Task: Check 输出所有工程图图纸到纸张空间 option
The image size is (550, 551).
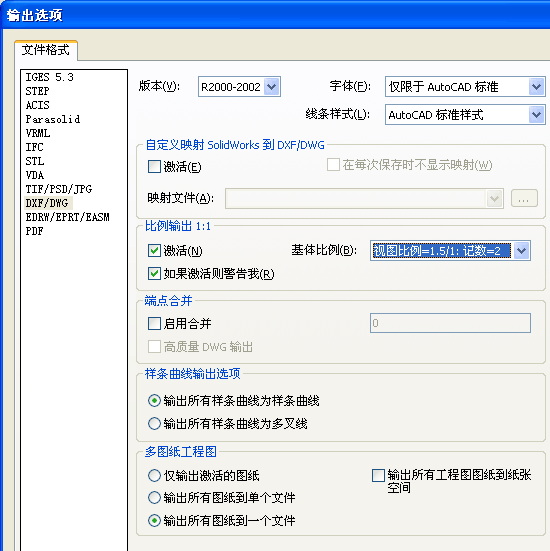Action: (378, 475)
